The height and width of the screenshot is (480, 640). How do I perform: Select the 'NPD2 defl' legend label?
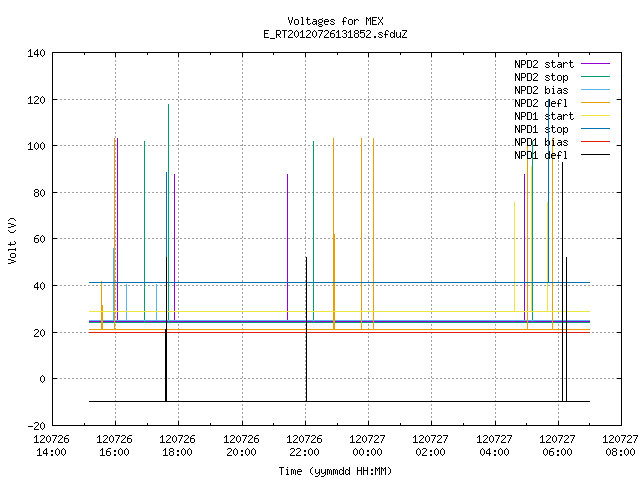click(x=541, y=103)
